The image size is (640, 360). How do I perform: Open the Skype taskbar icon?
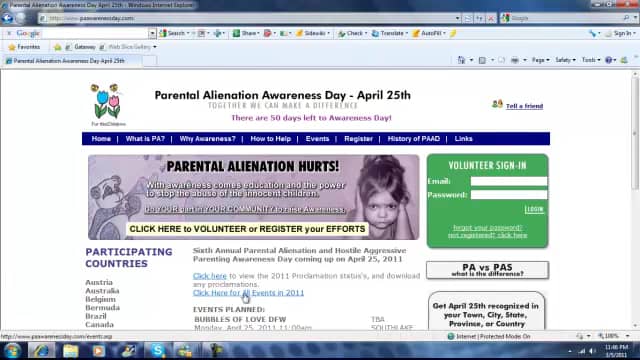point(158,351)
